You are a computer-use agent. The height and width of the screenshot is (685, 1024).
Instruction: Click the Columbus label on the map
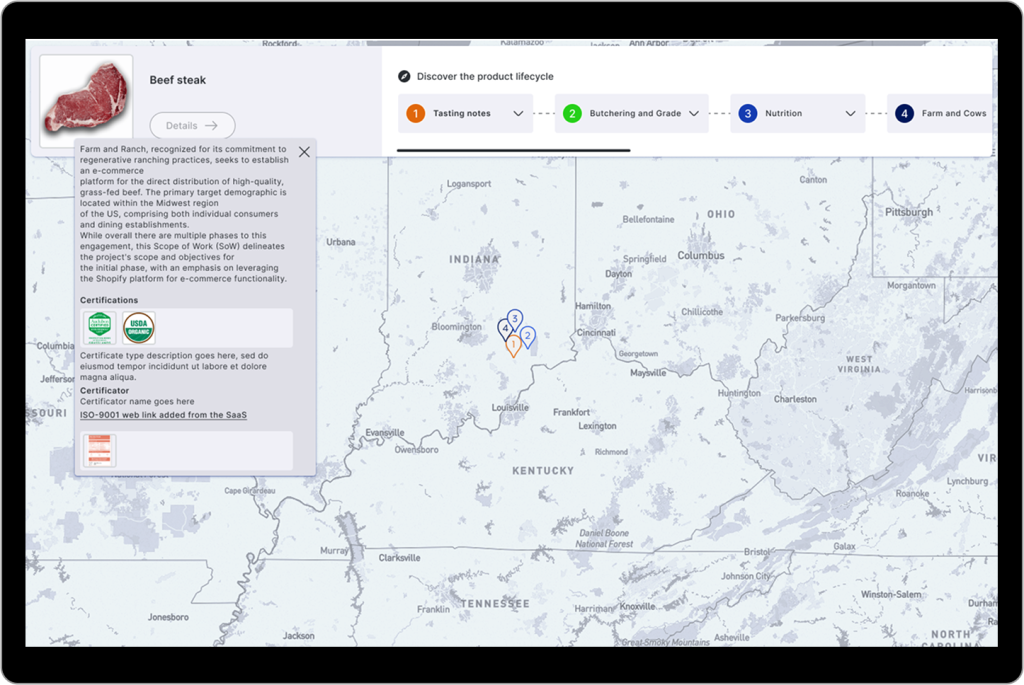[701, 255]
